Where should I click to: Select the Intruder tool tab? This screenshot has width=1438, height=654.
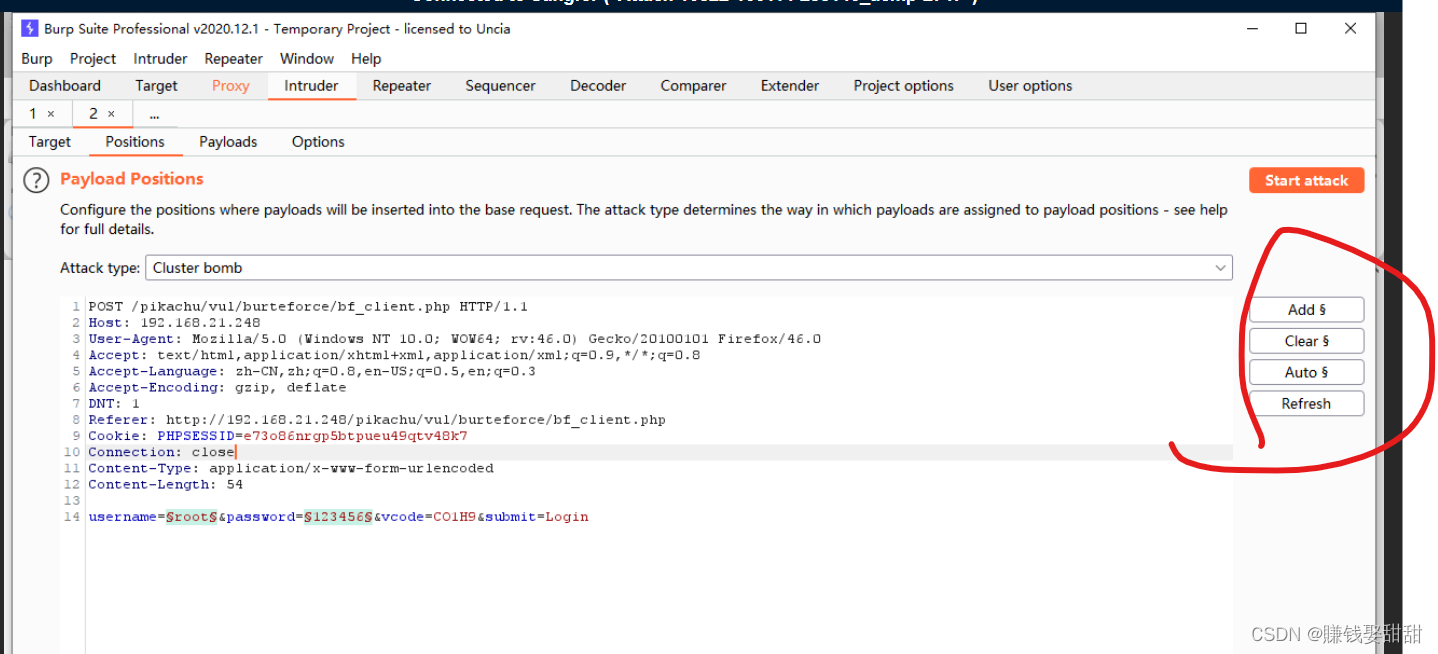[311, 86]
